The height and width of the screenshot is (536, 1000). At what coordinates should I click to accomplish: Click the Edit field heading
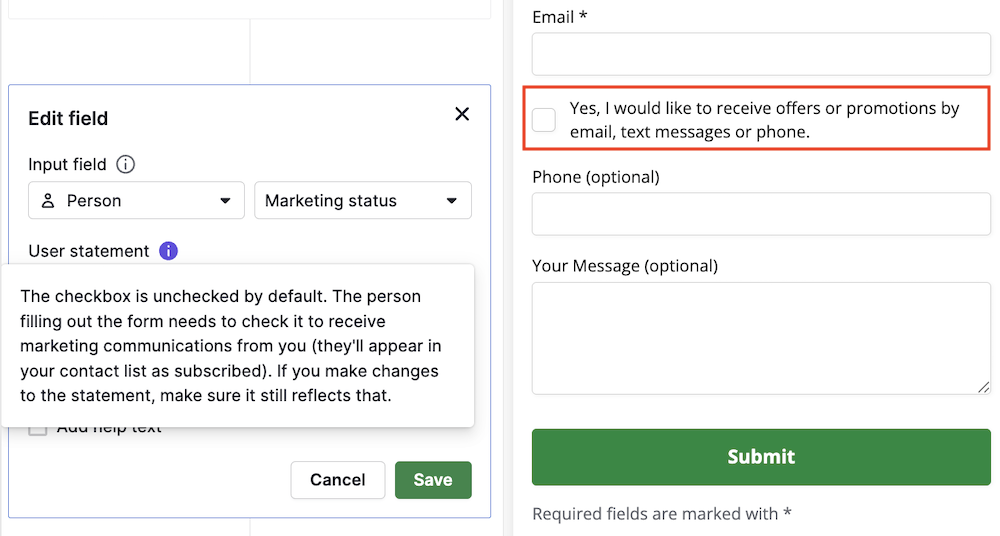(x=68, y=118)
